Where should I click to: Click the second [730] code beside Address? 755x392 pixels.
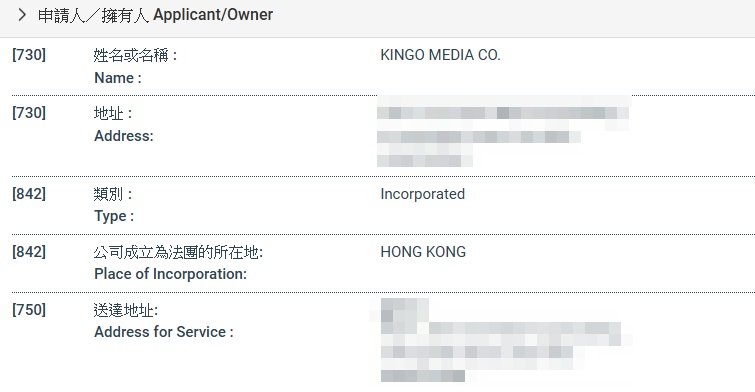(x=29, y=113)
